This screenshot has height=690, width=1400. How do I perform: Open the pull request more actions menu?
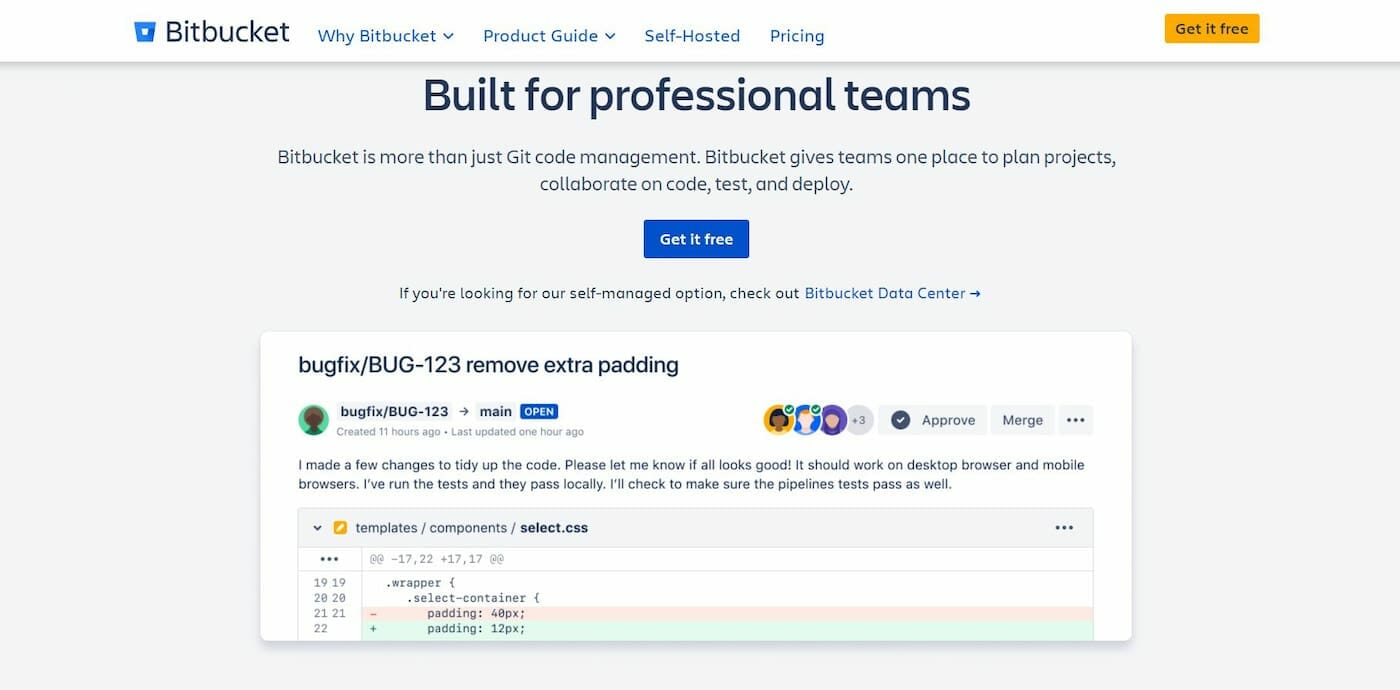tap(1075, 420)
